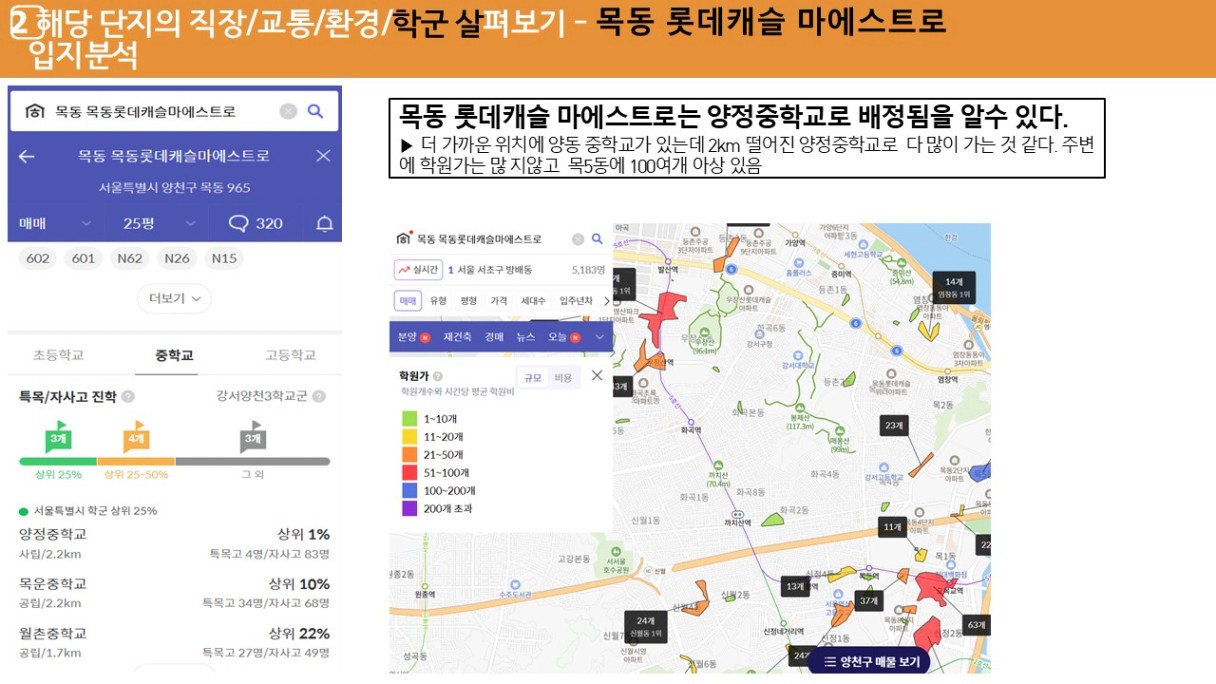Select the N15 bus chip
This screenshot has height=684, width=1216.
(x=225, y=259)
